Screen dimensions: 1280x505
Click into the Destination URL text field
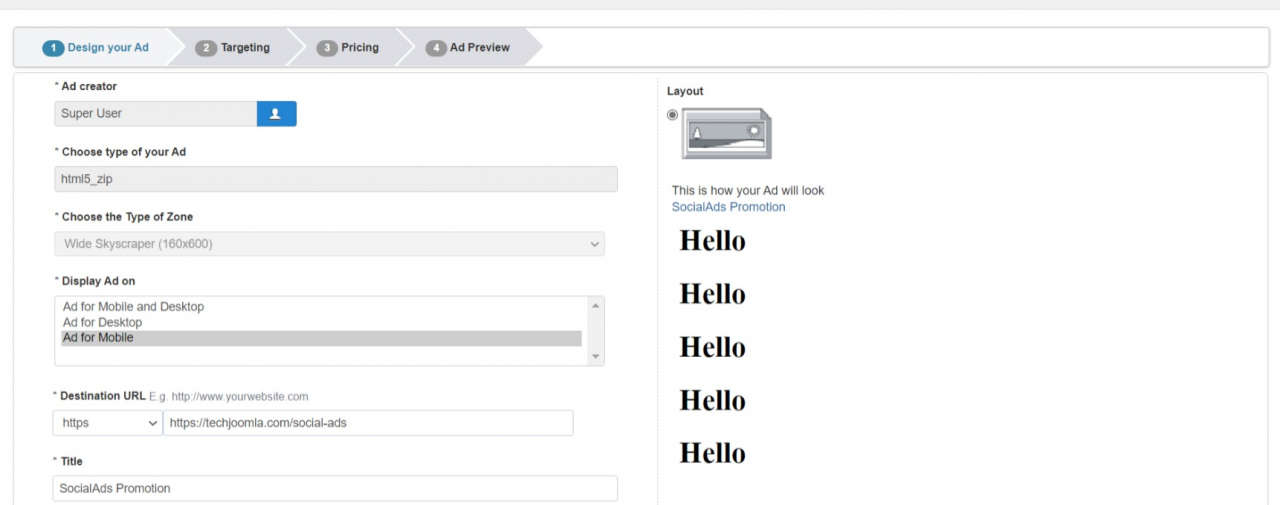coord(368,423)
